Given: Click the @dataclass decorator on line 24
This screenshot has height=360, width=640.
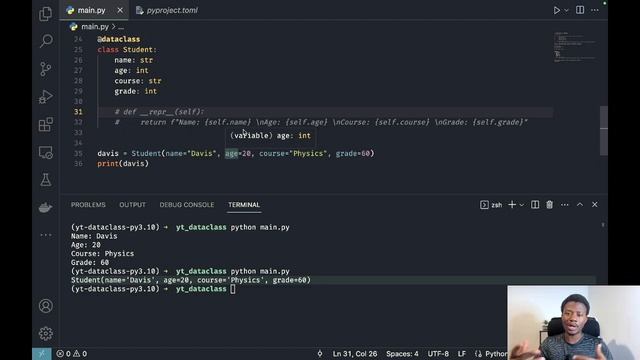Looking at the screenshot, I should (119, 39).
